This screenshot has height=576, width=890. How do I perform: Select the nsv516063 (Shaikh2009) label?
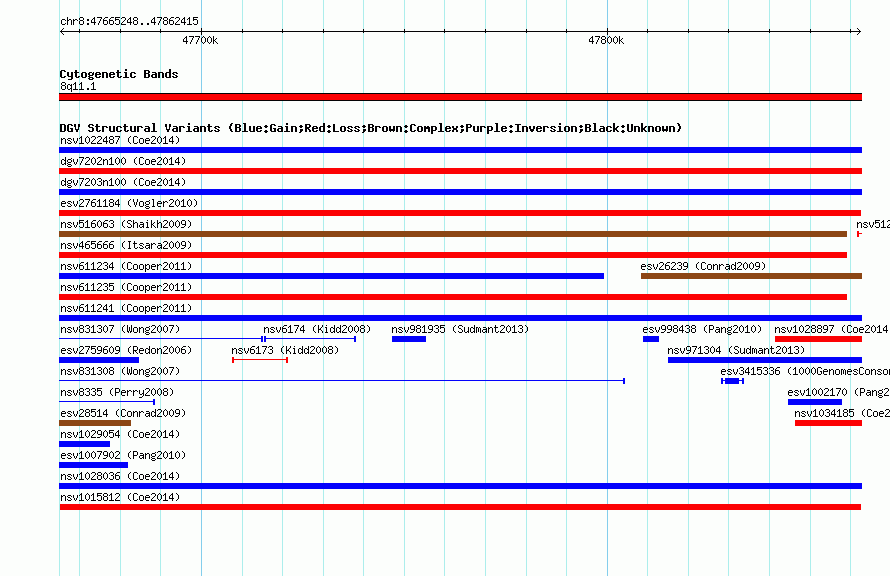pyautogui.click(x=126, y=224)
